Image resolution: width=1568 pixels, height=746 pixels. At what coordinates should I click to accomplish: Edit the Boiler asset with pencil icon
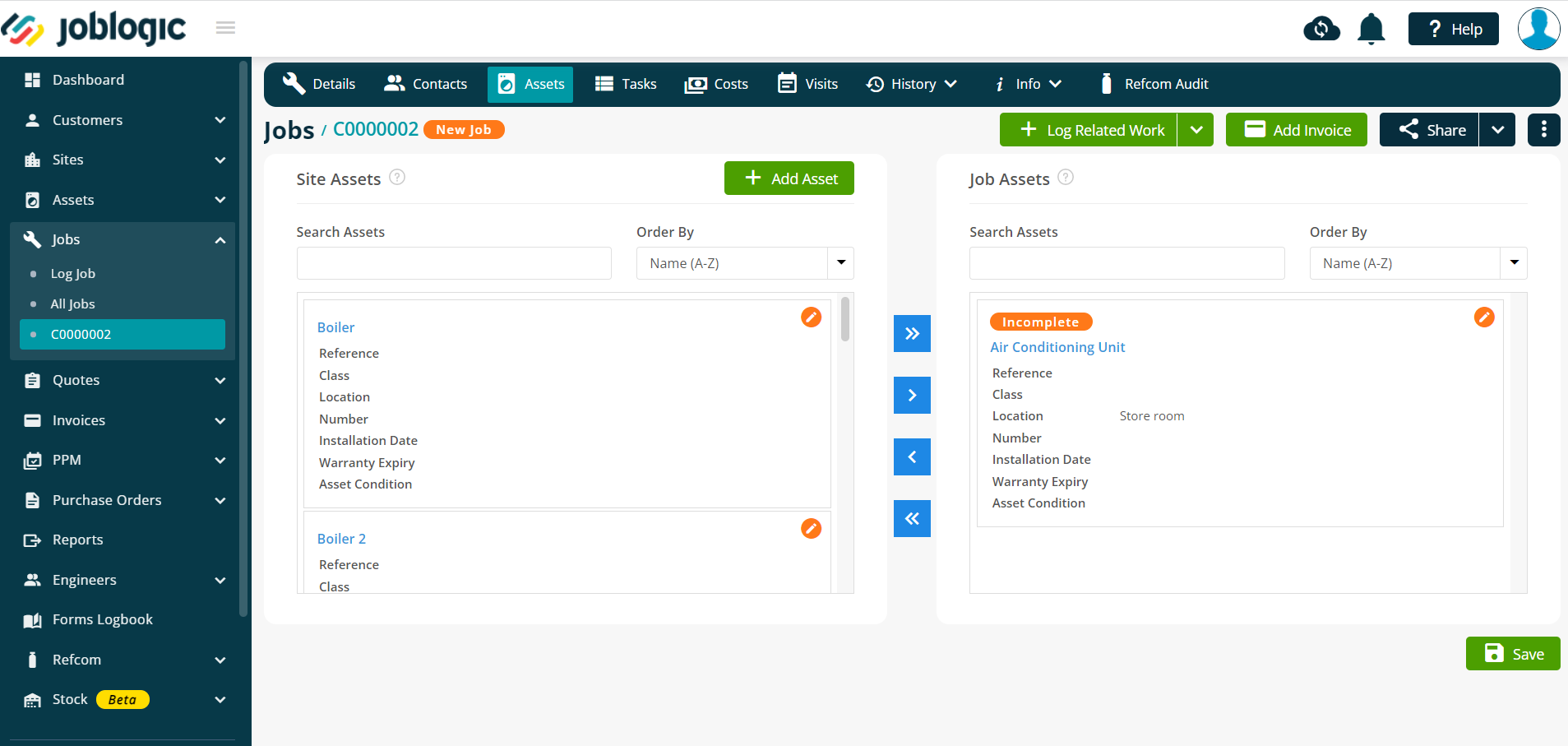(811, 317)
